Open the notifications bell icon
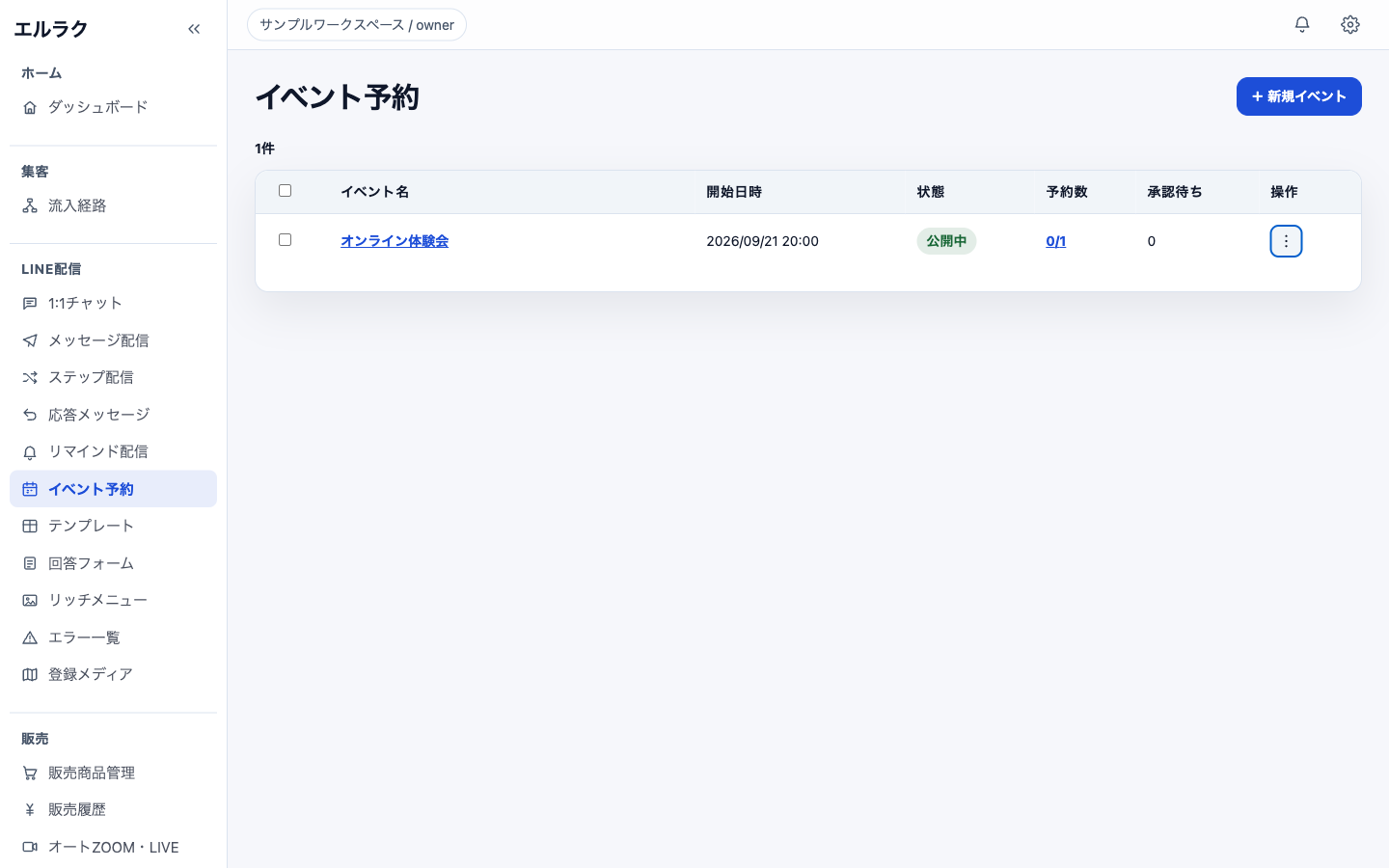 click(x=1302, y=24)
